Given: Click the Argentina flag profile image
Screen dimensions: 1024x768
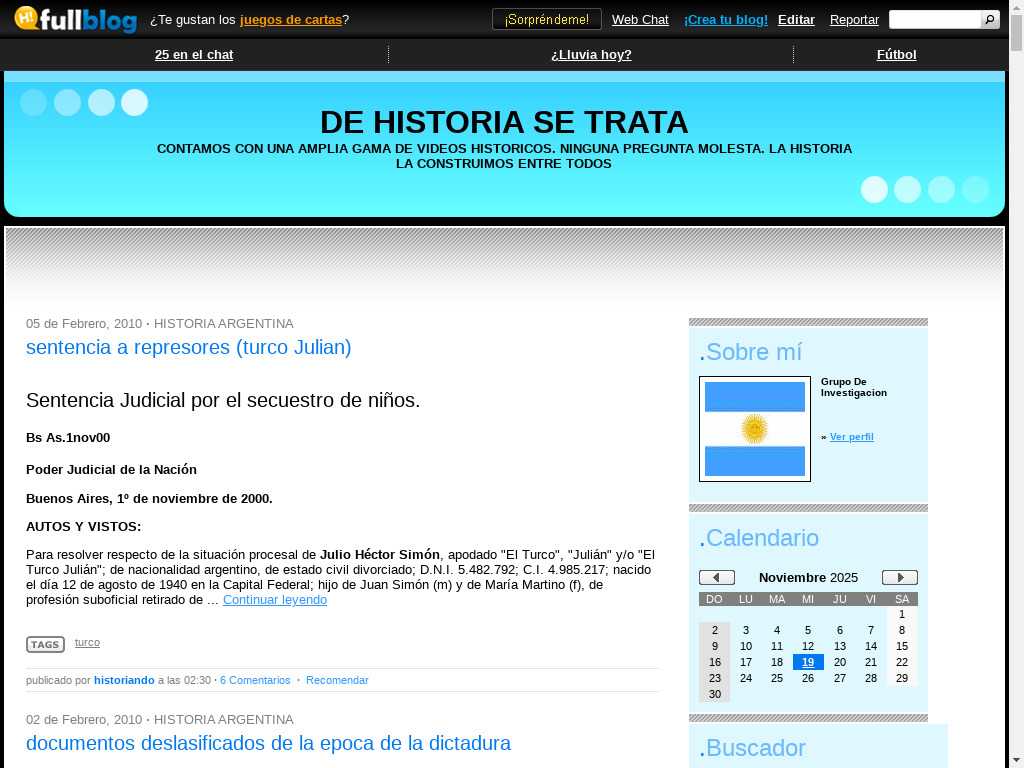Looking at the screenshot, I should coord(754,429).
